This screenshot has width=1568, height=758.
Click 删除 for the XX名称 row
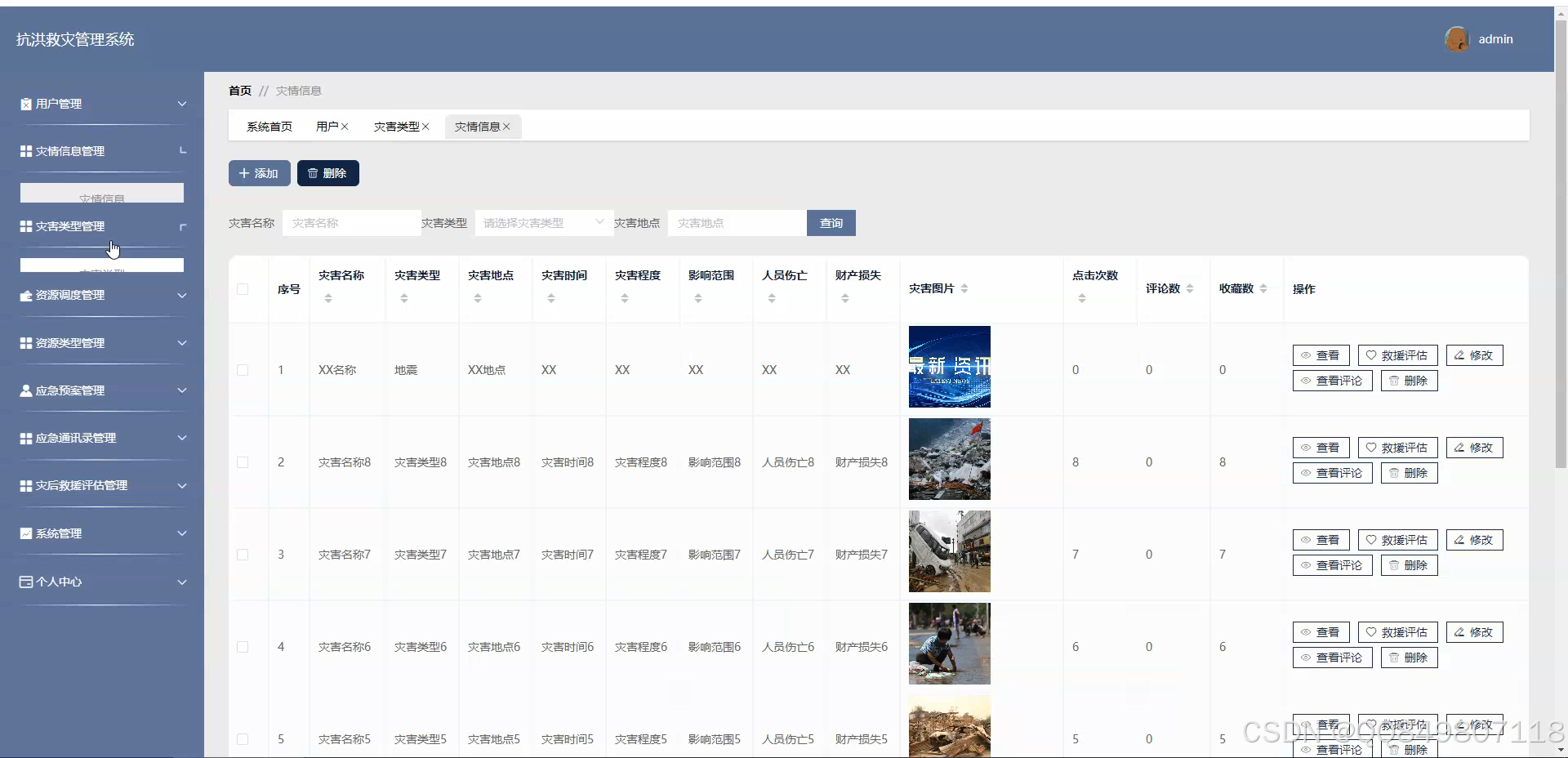(x=1410, y=381)
